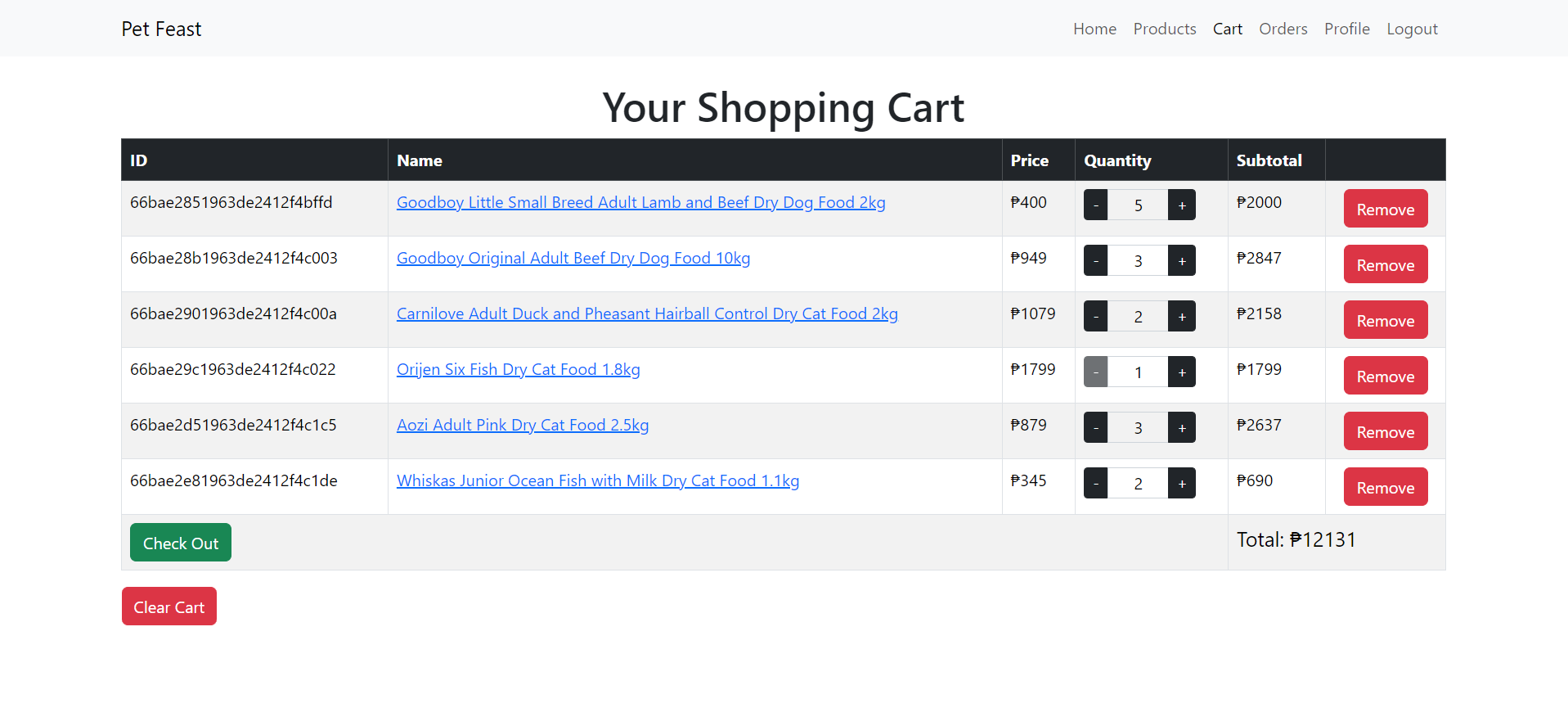Increase quantity of Goodboy Little Small Breed
Viewport: 1568px width, 726px height.
coord(1182,205)
